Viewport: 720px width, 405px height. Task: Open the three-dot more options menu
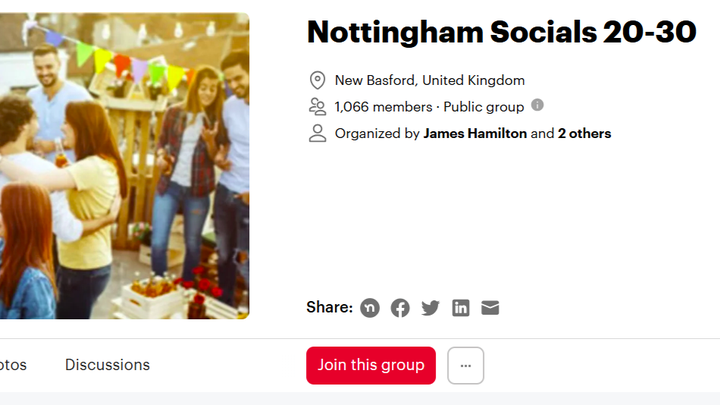(x=465, y=365)
